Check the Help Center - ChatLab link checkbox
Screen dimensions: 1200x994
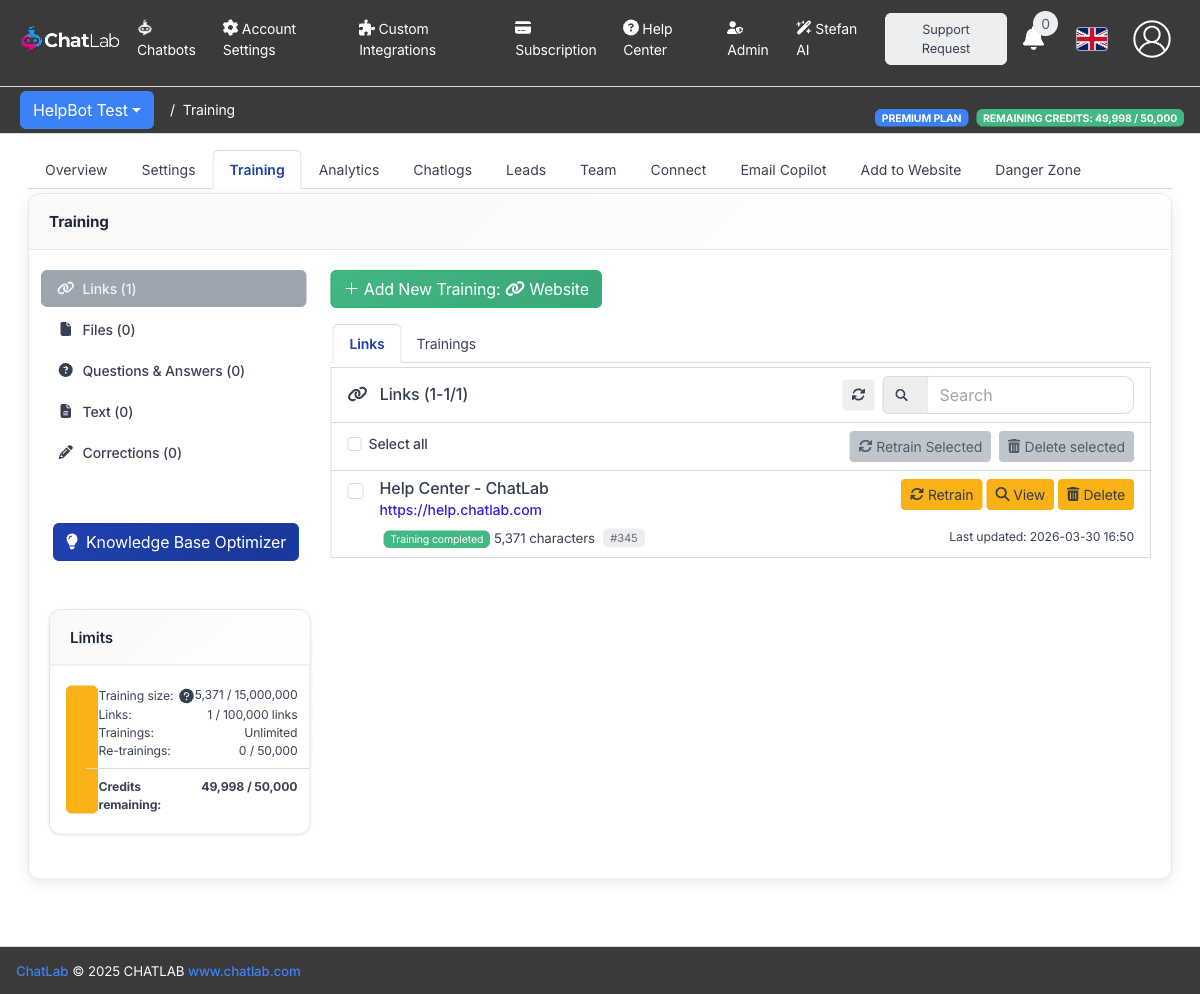(x=355, y=491)
